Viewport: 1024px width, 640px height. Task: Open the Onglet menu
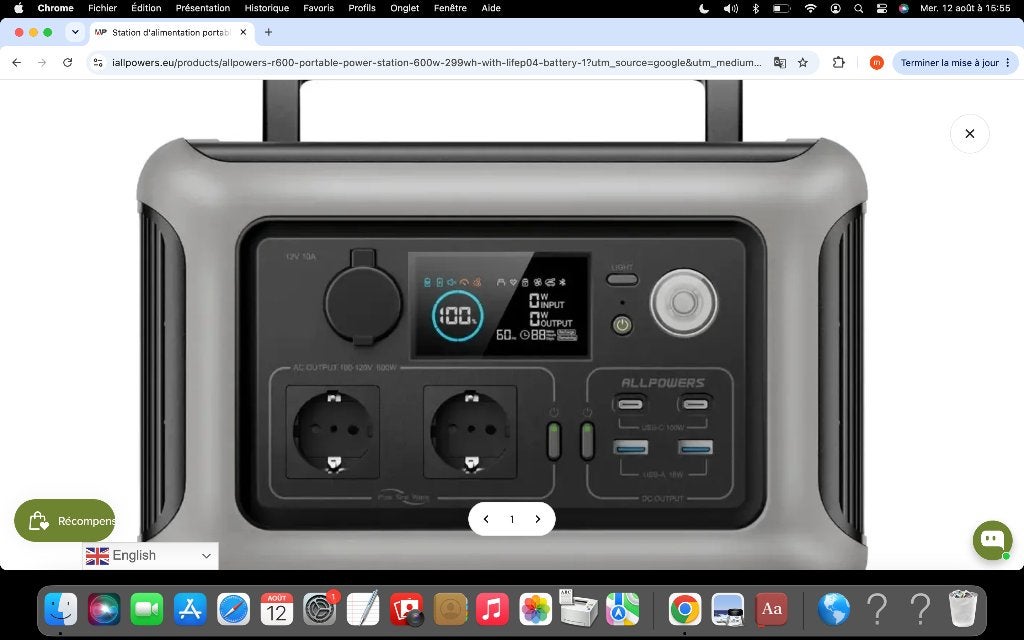(x=405, y=8)
